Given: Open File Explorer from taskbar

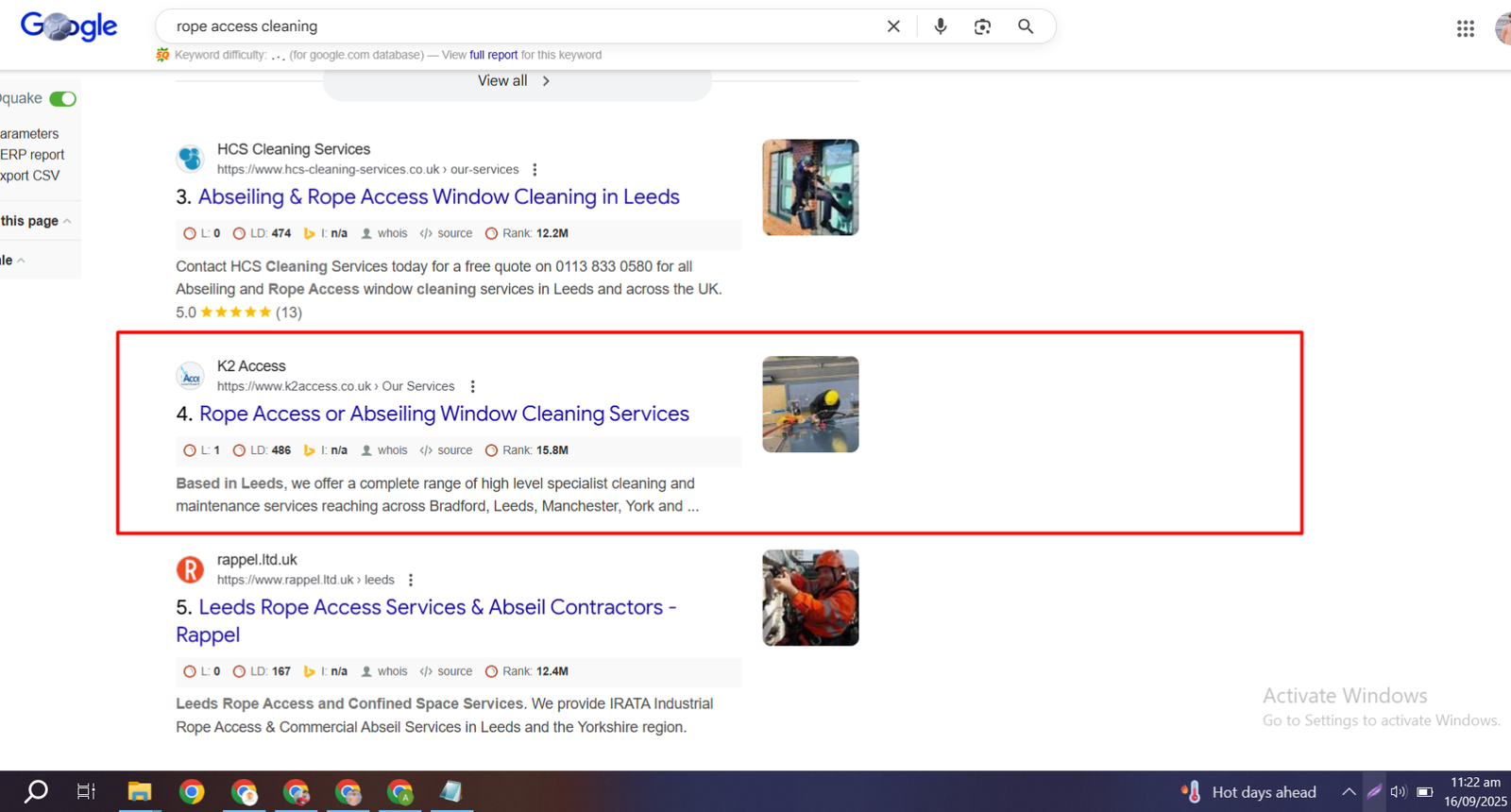Looking at the screenshot, I should [x=140, y=791].
